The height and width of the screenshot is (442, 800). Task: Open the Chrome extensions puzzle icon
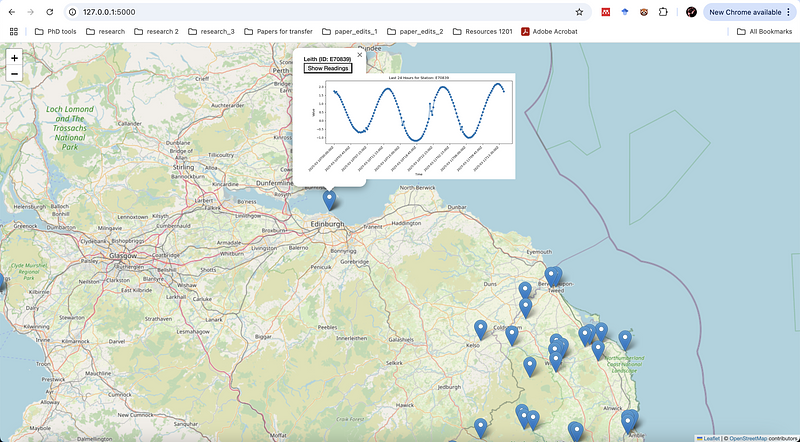click(x=663, y=12)
